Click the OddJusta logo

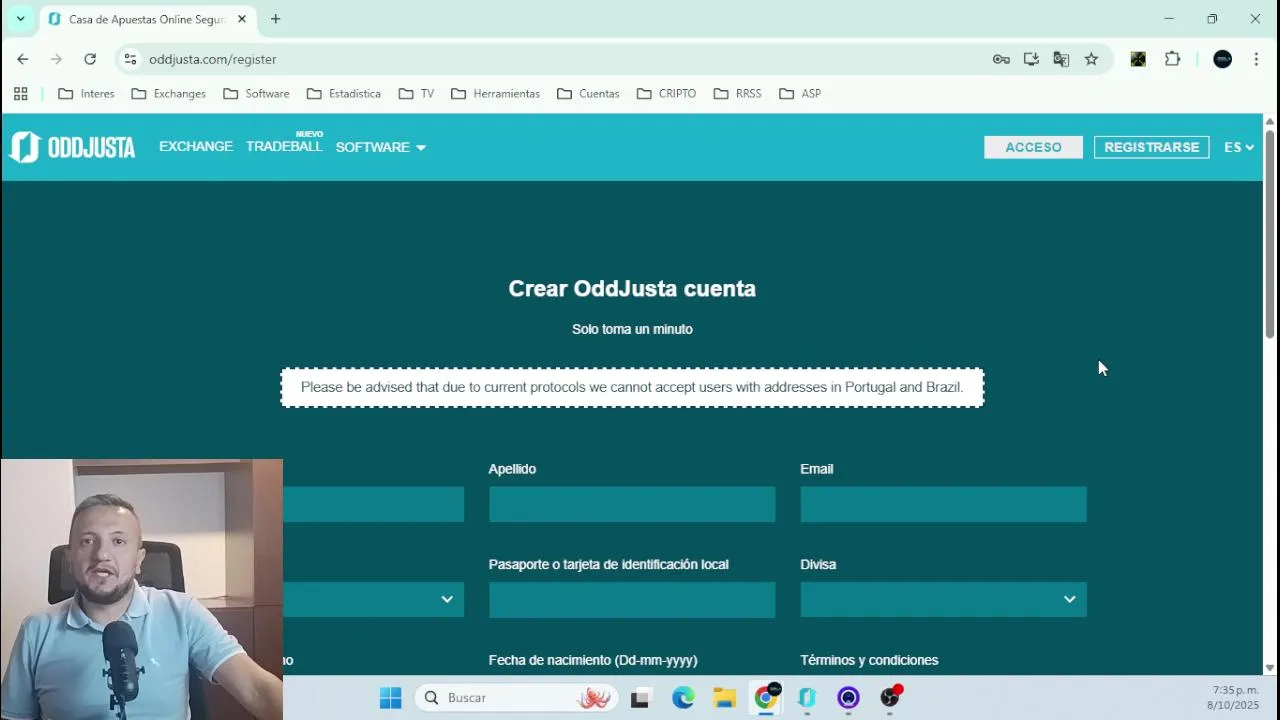(72, 147)
